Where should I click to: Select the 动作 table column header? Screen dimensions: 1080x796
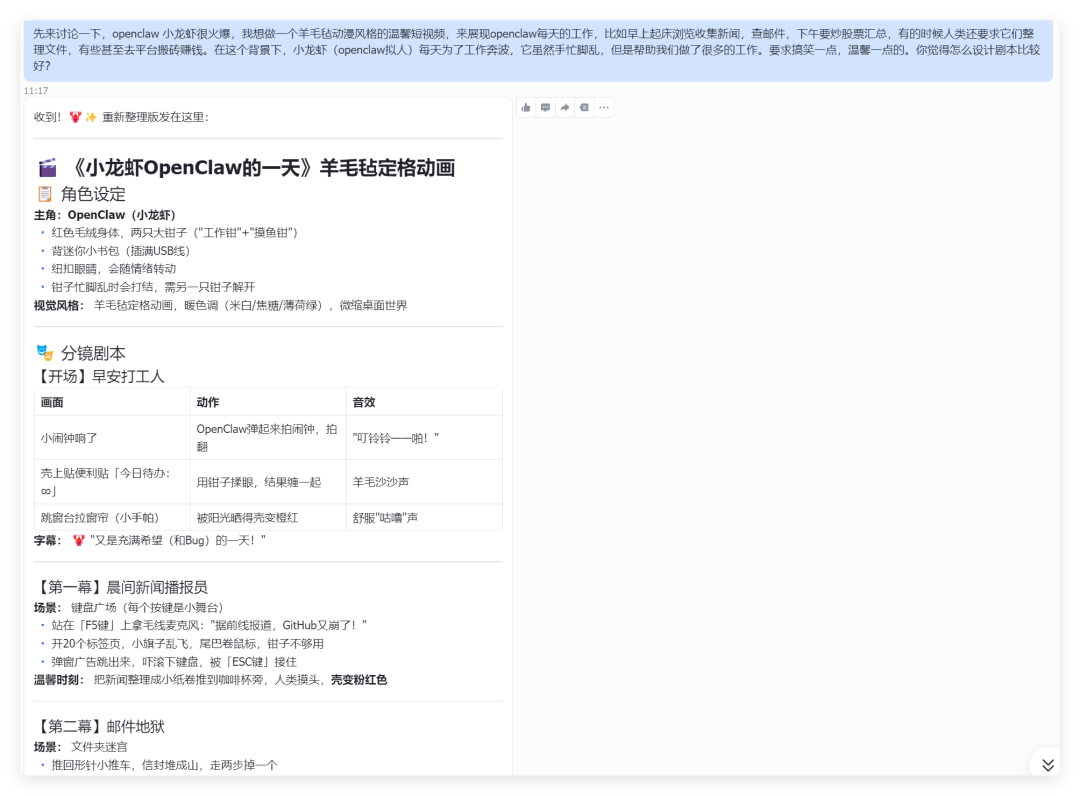(x=207, y=402)
